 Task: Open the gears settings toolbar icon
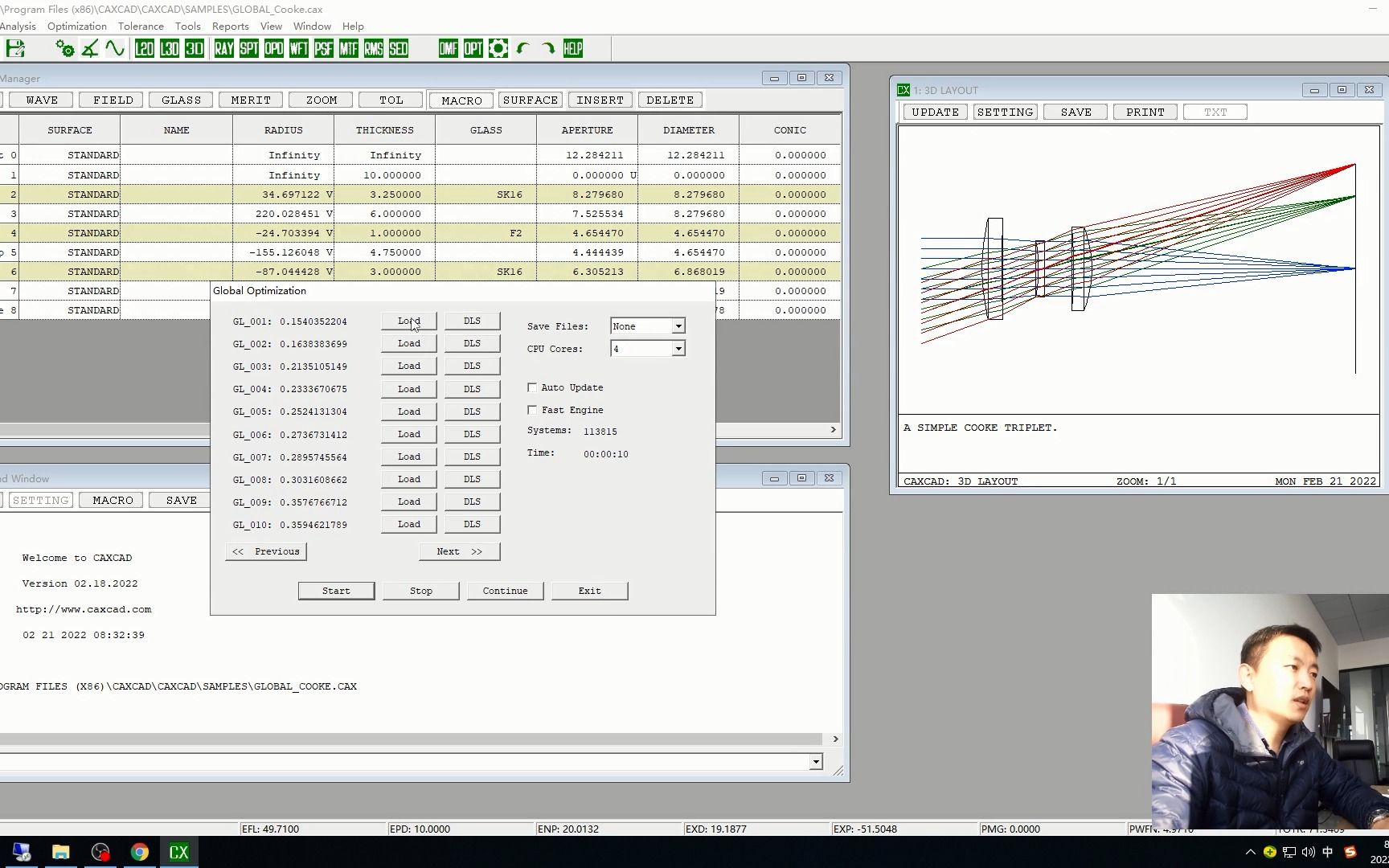65,48
